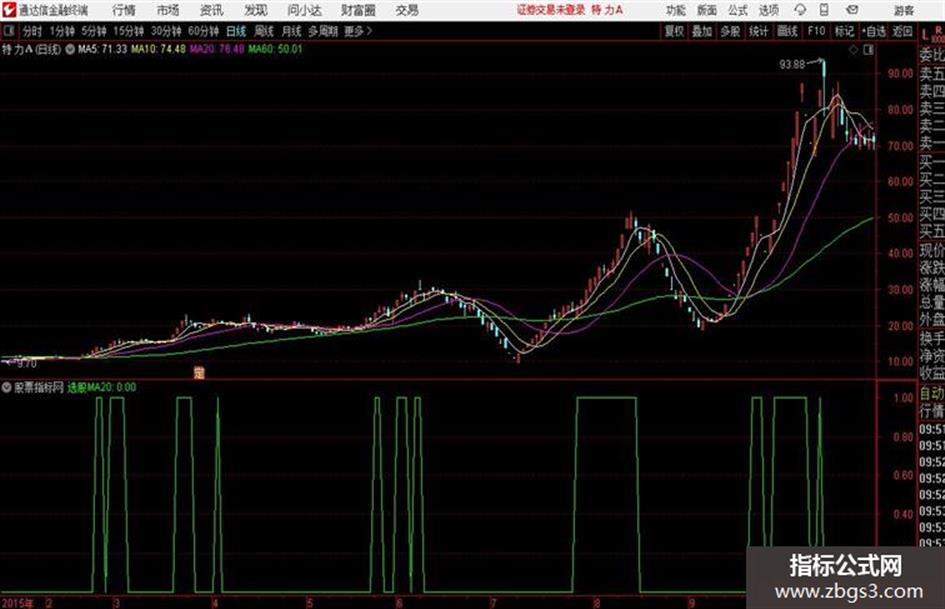Click the 选股MA20: 0.00 indicator label

pos(101,388)
